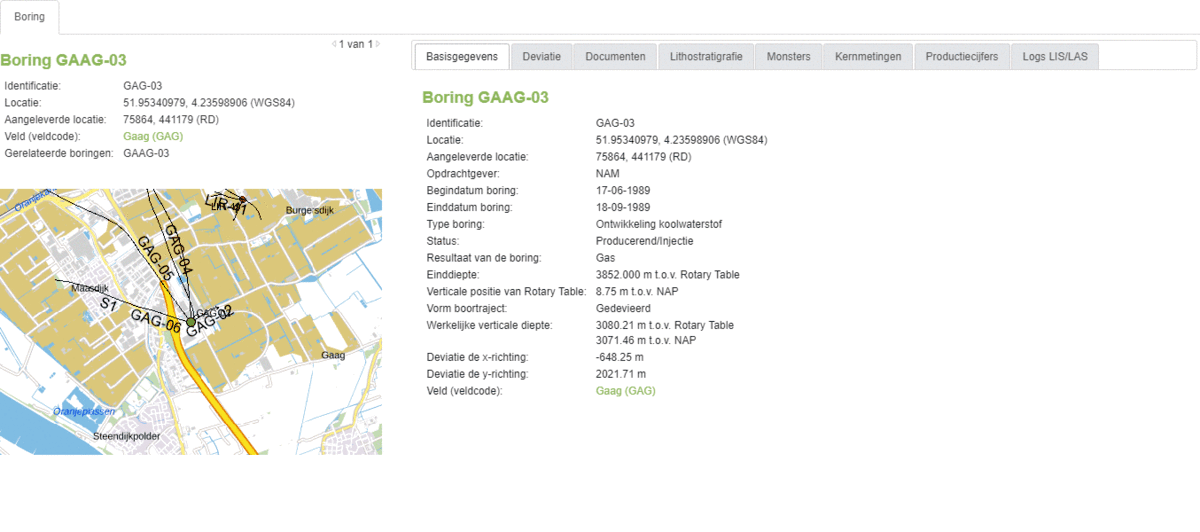Open the Logs LIS/LAS tab

[1054, 57]
